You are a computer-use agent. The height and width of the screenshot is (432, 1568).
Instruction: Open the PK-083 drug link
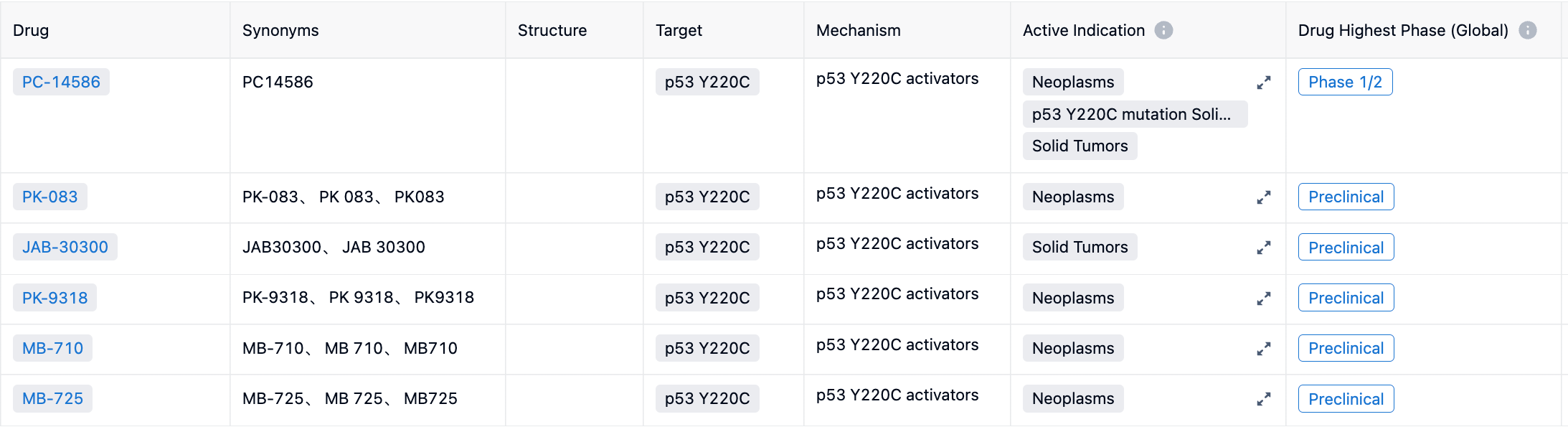49,197
